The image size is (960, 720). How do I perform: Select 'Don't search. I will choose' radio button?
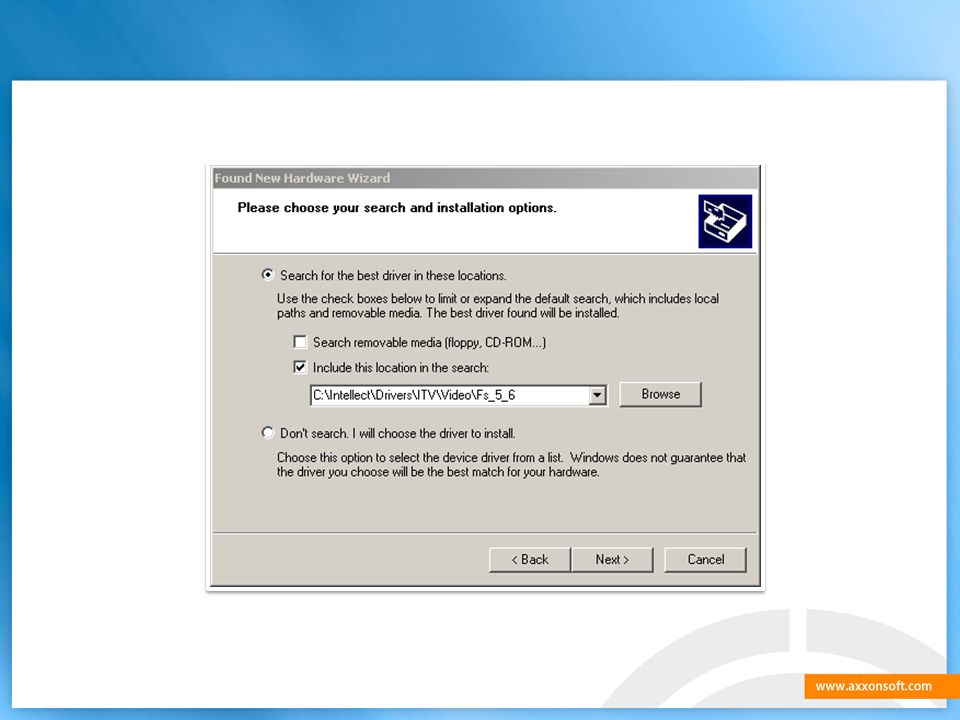[268, 433]
